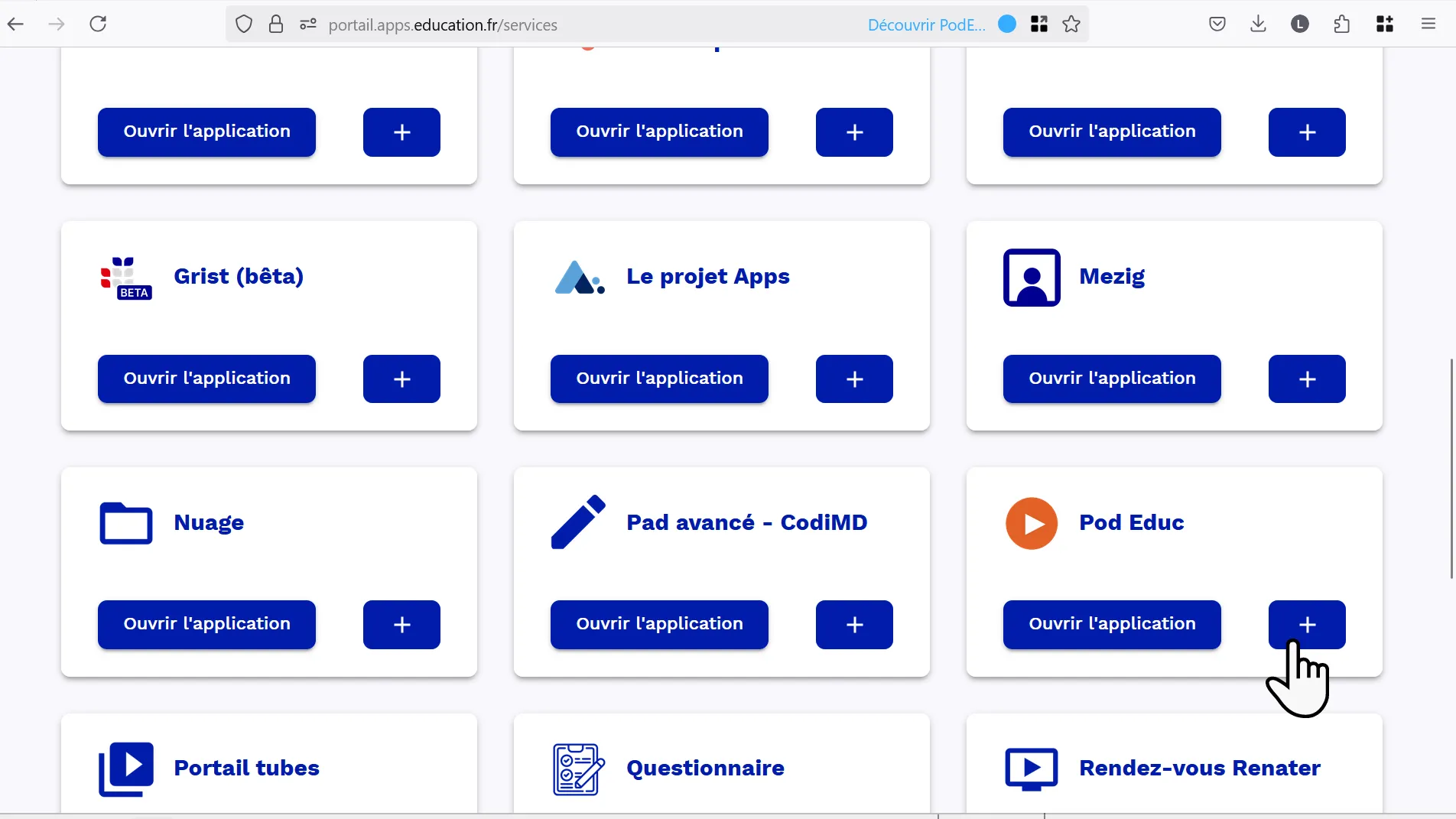Image resolution: width=1456 pixels, height=819 pixels.
Task: Click the blue circle icon in address bar
Action: click(1007, 24)
